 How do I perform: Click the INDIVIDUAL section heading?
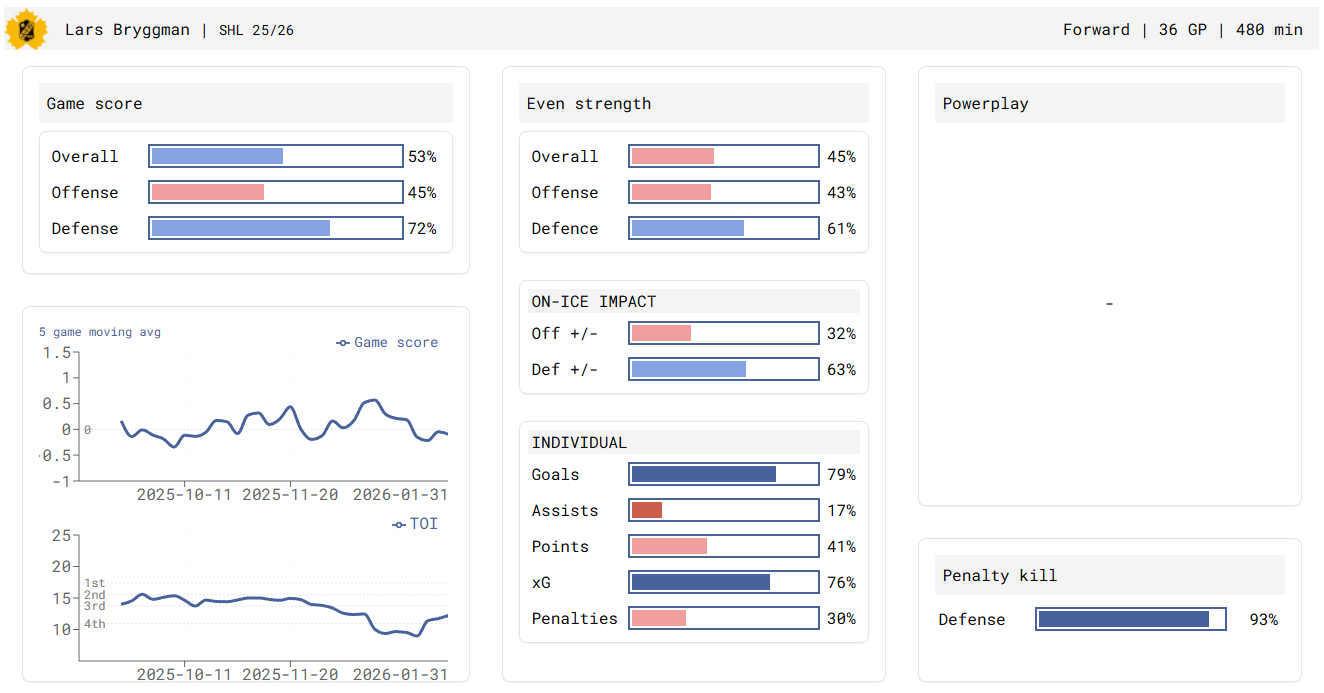[x=579, y=442]
